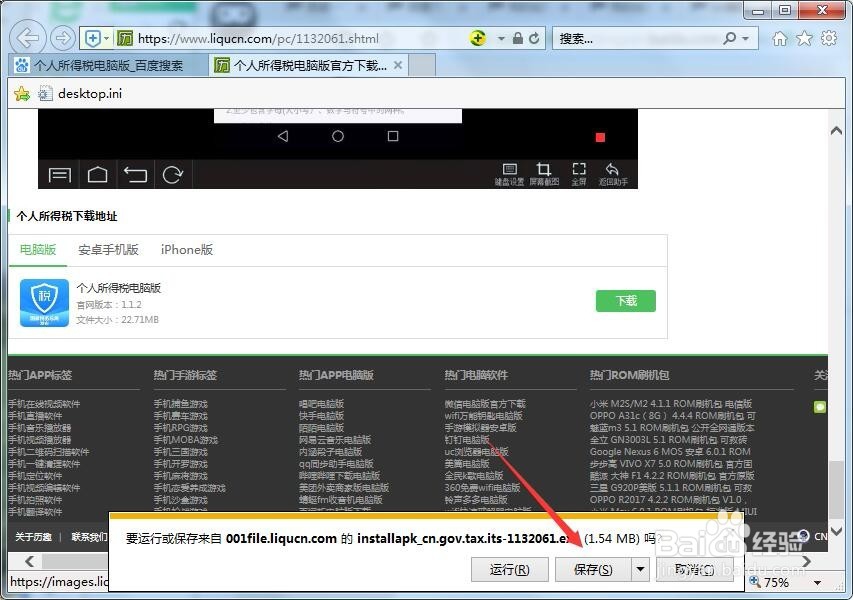Open 美团外卖商家版电脑版 link
Image resolution: width=853 pixels, height=600 pixels.
[344, 487]
